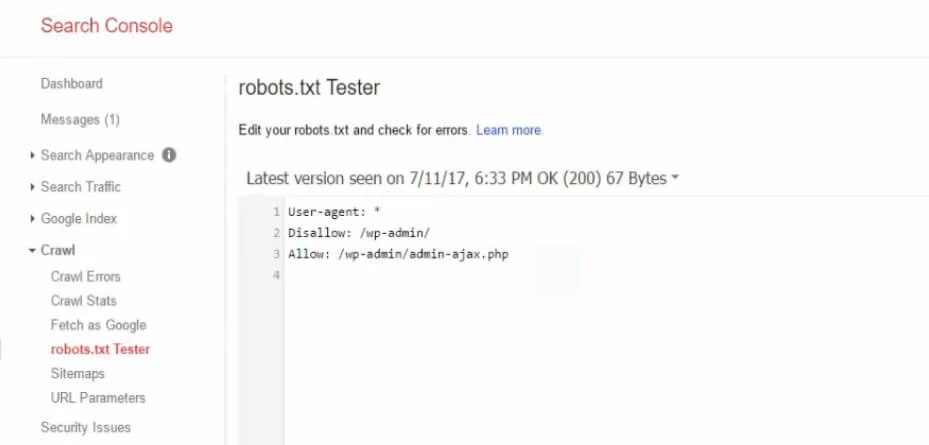Open URL Parameters settings
This screenshot has width=929, height=445.
pyautogui.click(x=98, y=398)
